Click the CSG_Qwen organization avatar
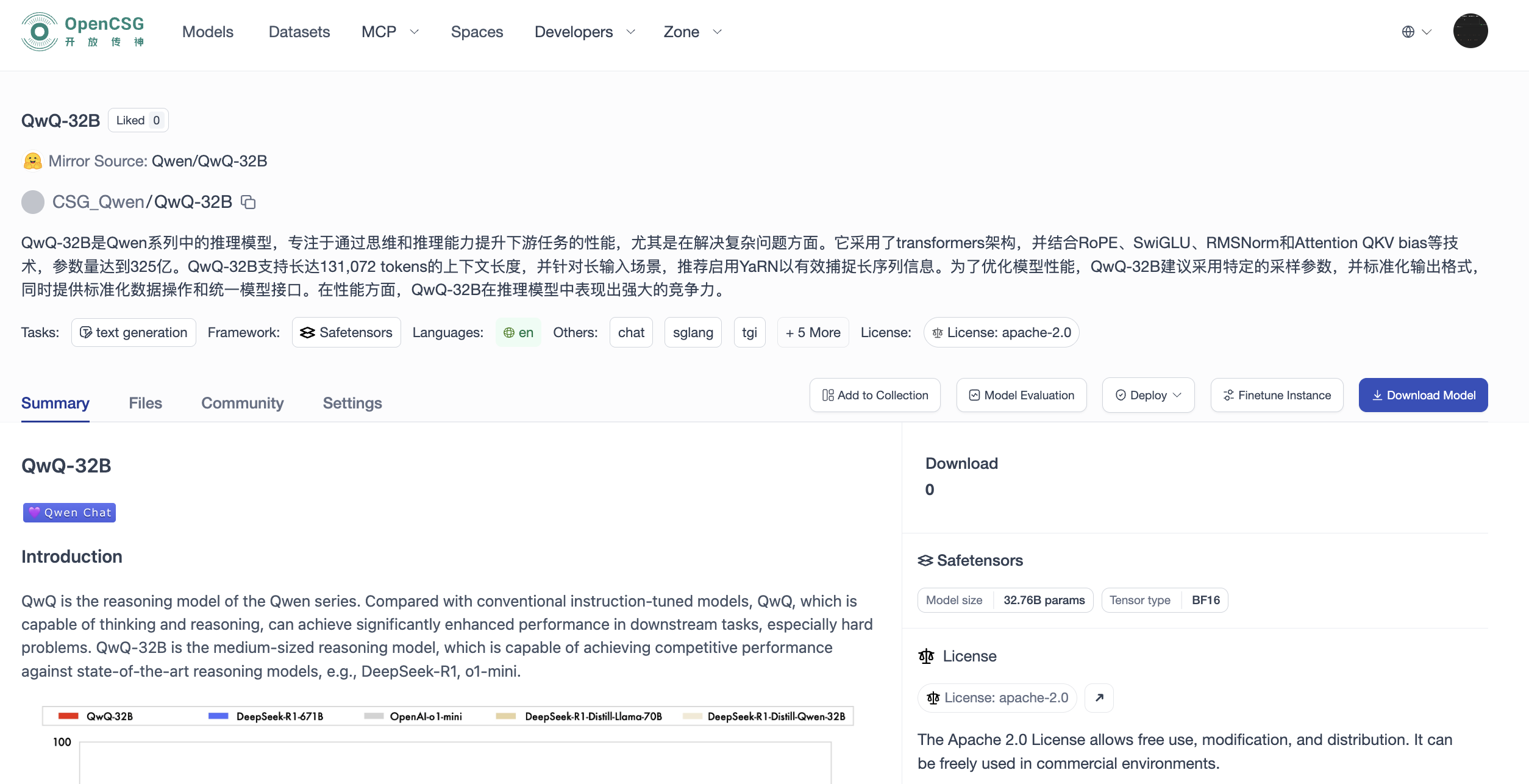The width and height of the screenshot is (1529, 784). click(33, 202)
